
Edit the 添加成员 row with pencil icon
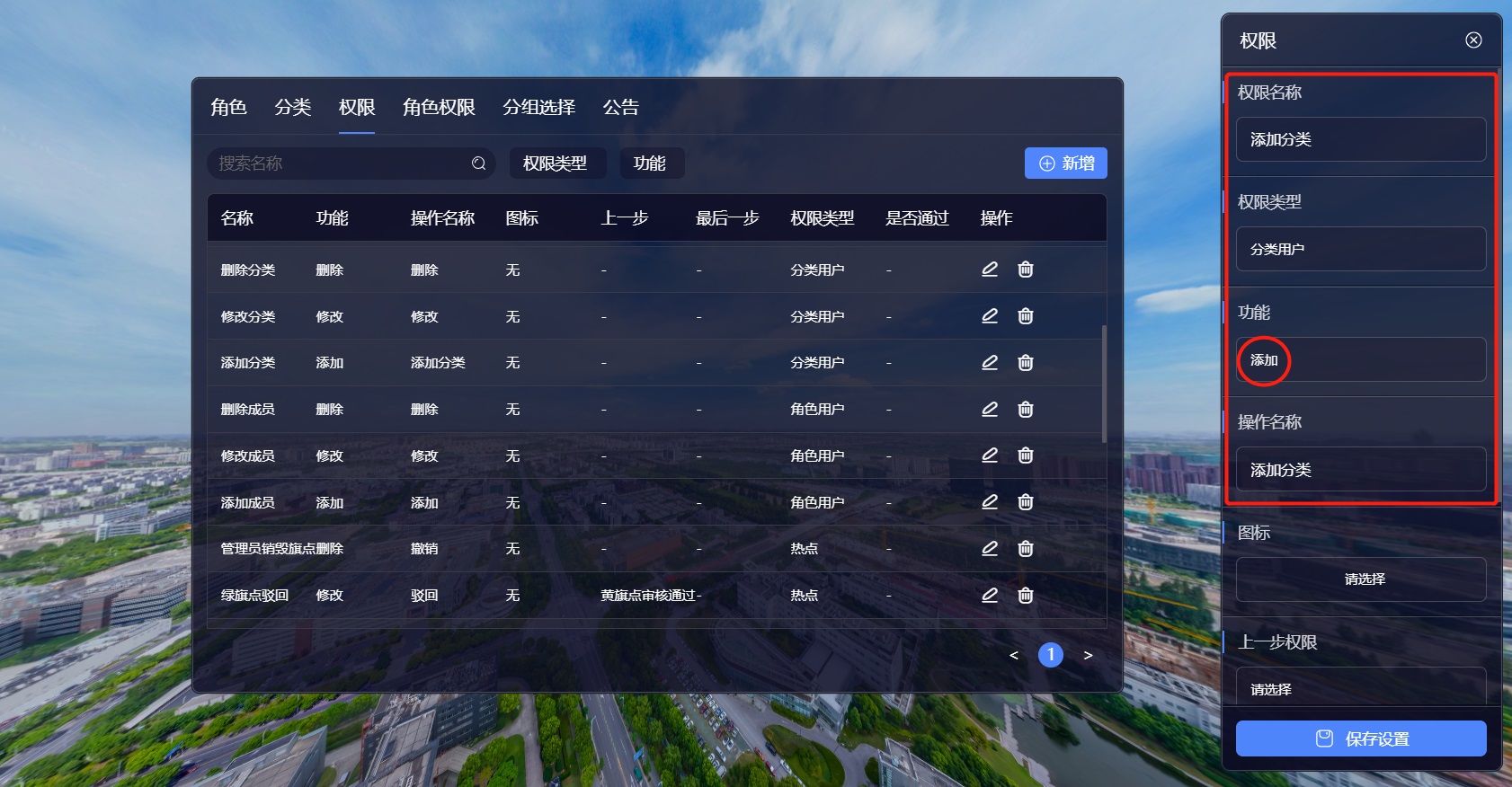990,502
